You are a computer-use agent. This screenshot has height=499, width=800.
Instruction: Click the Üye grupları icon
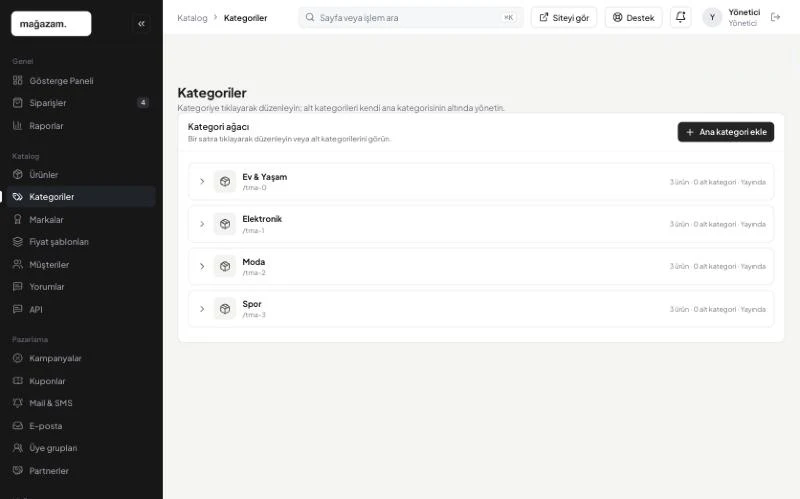18,447
